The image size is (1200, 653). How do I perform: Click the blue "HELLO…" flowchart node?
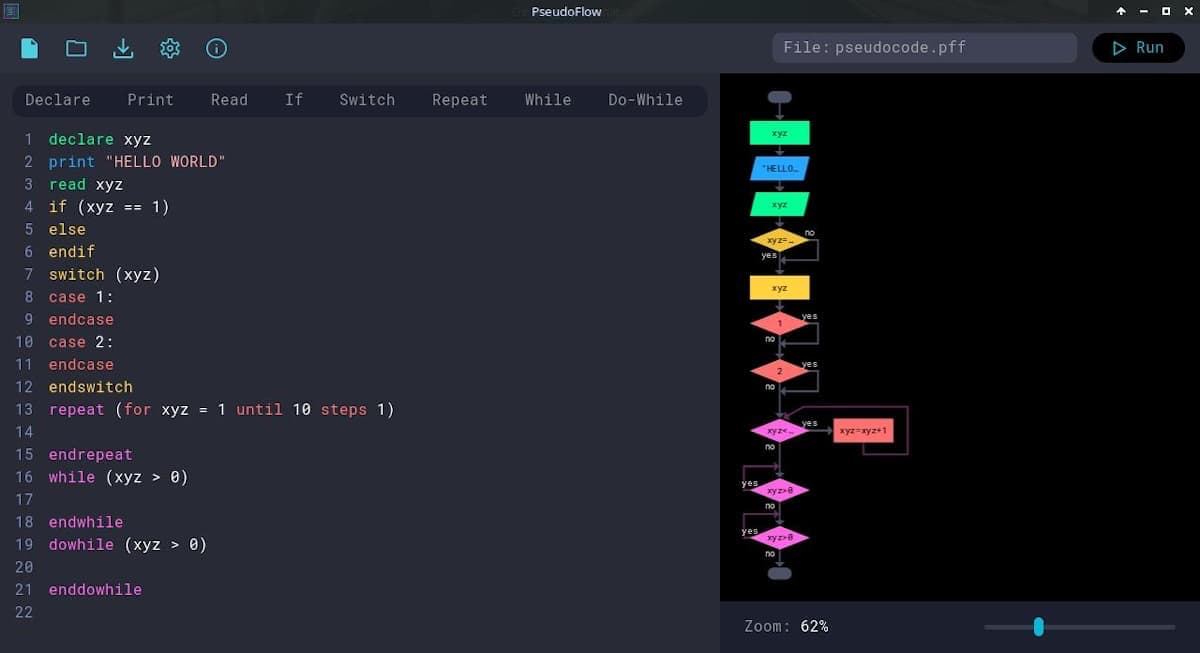pos(780,168)
